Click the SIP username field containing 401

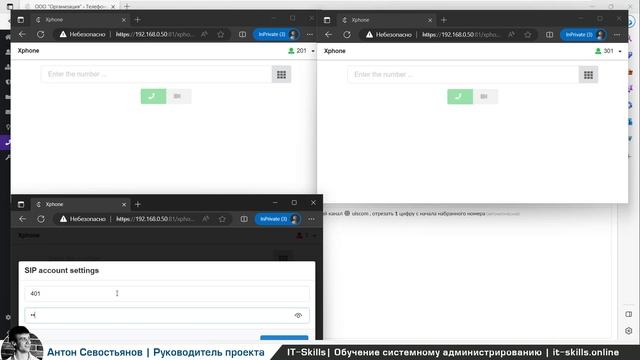[x=167, y=293]
